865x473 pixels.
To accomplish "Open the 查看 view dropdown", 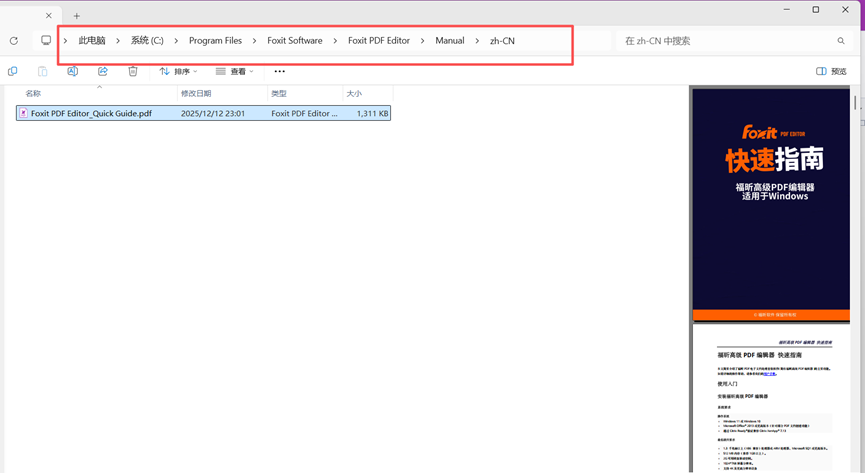I will pos(235,72).
